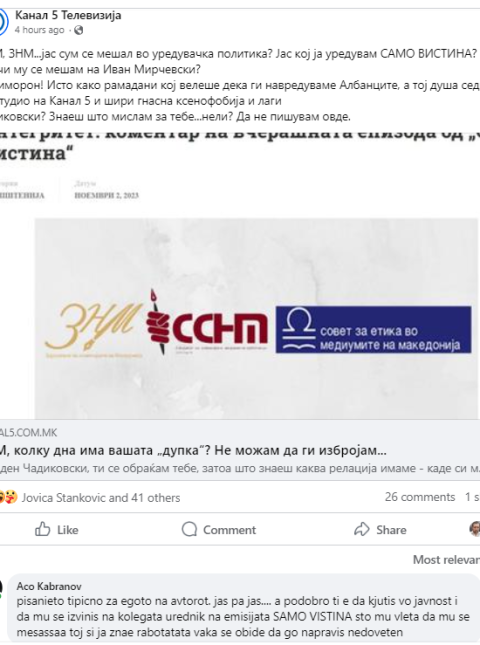Viewport: 480px width, 645px height.
Task: Click the blue Совет за етика logo
Action: (373, 329)
